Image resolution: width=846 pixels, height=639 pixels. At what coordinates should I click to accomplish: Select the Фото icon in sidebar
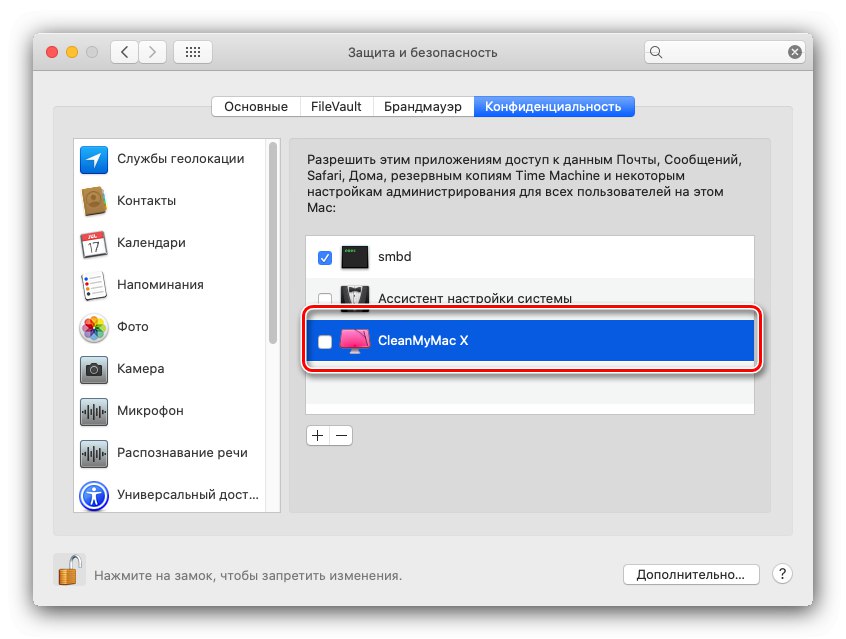[x=93, y=327]
